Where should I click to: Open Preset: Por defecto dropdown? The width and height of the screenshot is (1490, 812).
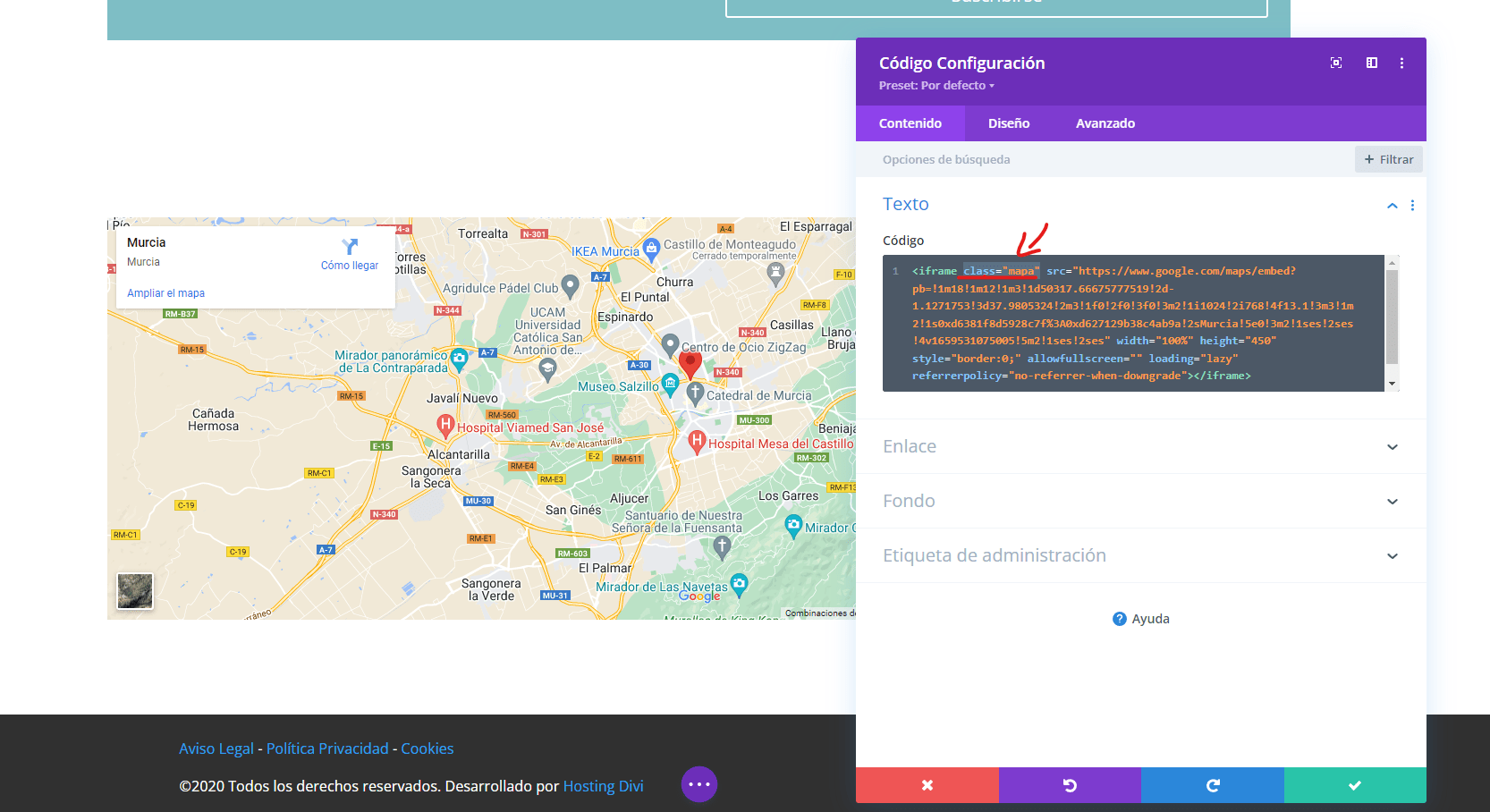[x=936, y=86]
